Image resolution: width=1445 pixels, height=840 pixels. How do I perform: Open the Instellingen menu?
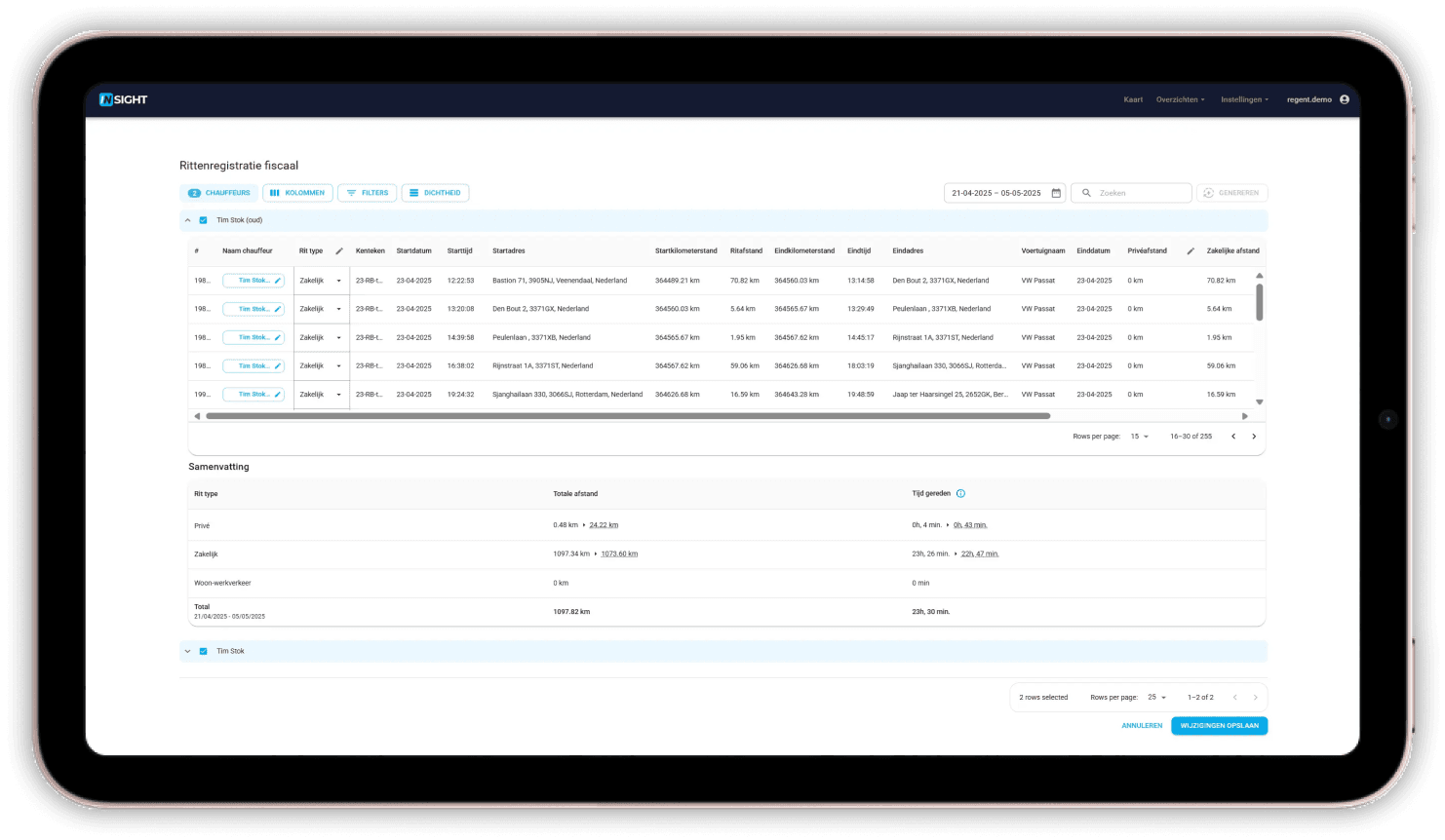(x=1244, y=99)
